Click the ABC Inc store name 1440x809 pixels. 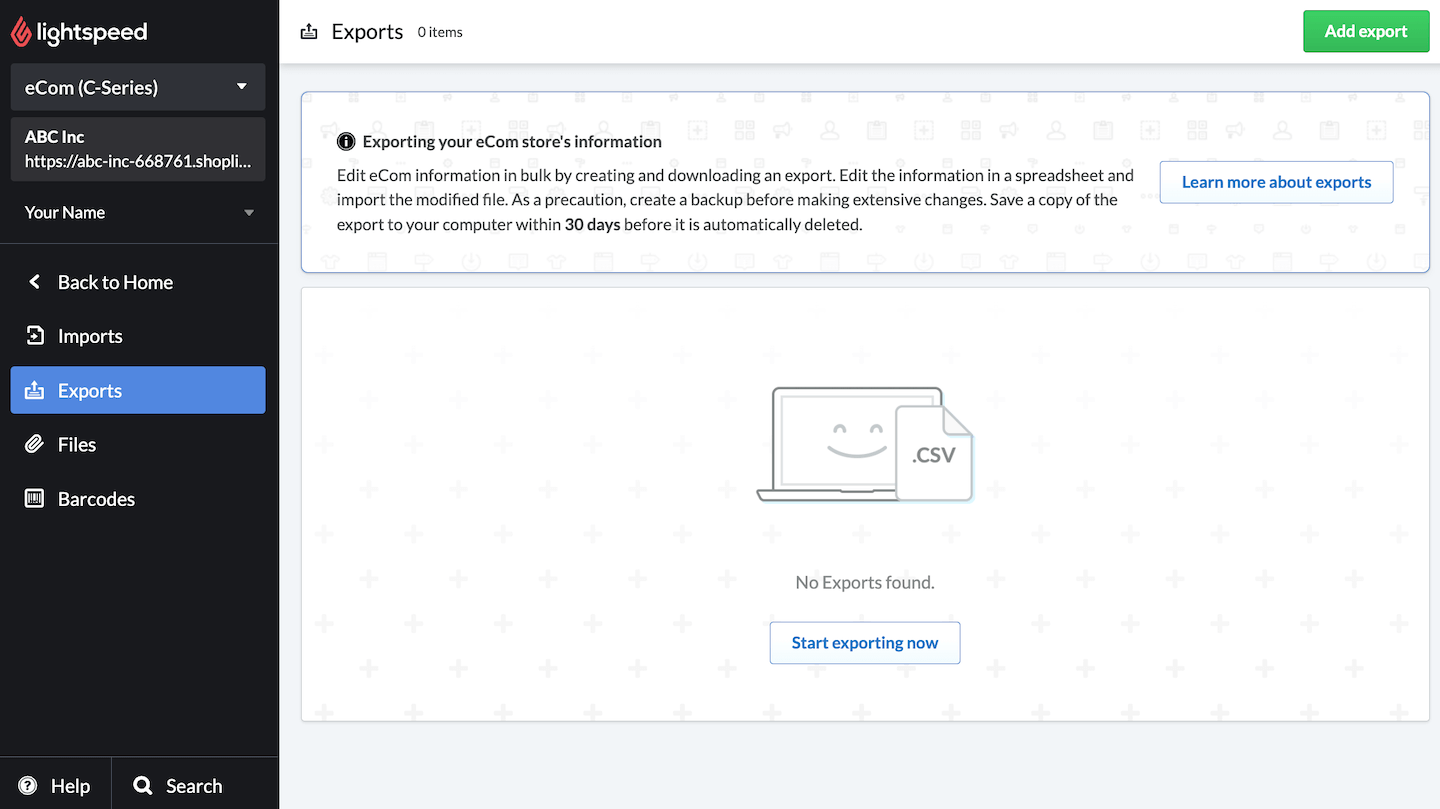[x=52, y=137]
